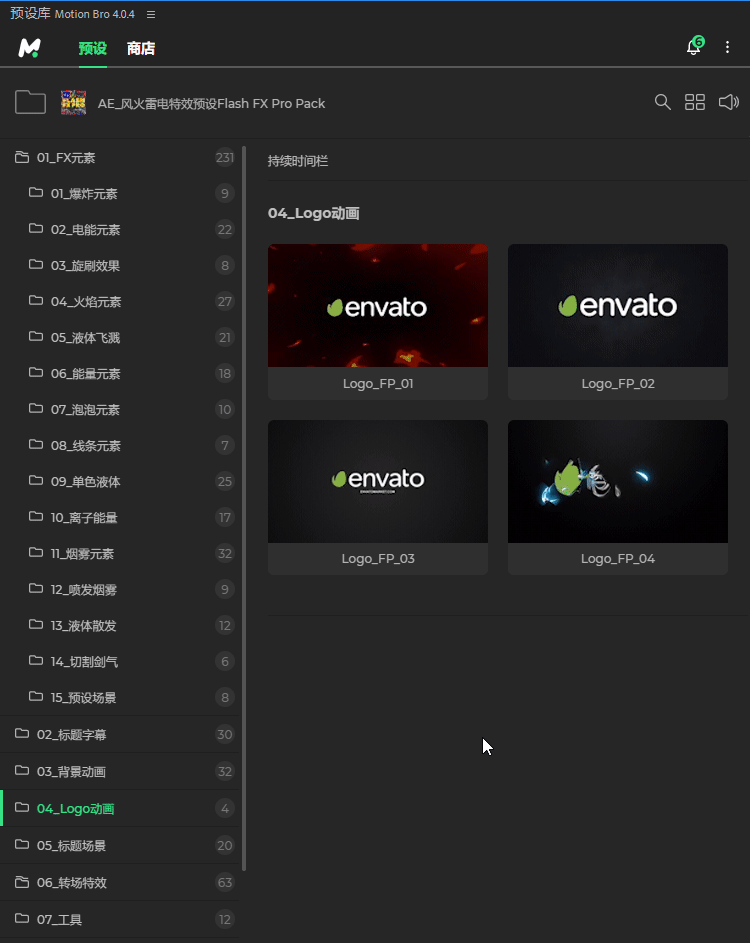The image size is (750, 943).
Task: Expand the 03_背景动画 folder
Action: coord(120,772)
